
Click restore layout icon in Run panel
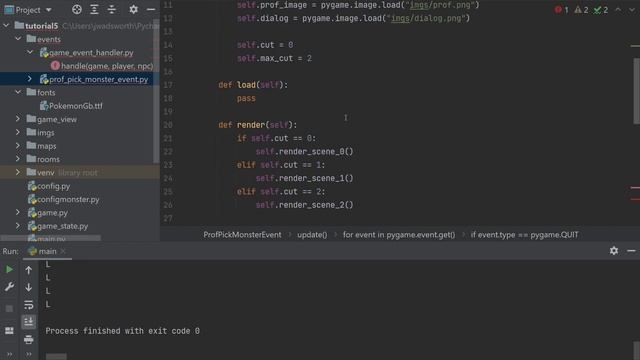tap(9, 330)
